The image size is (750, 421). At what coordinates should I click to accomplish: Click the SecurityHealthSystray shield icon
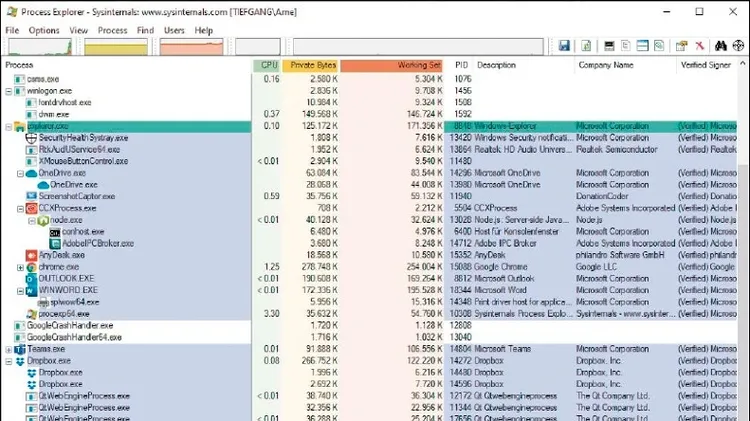click(31, 138)
